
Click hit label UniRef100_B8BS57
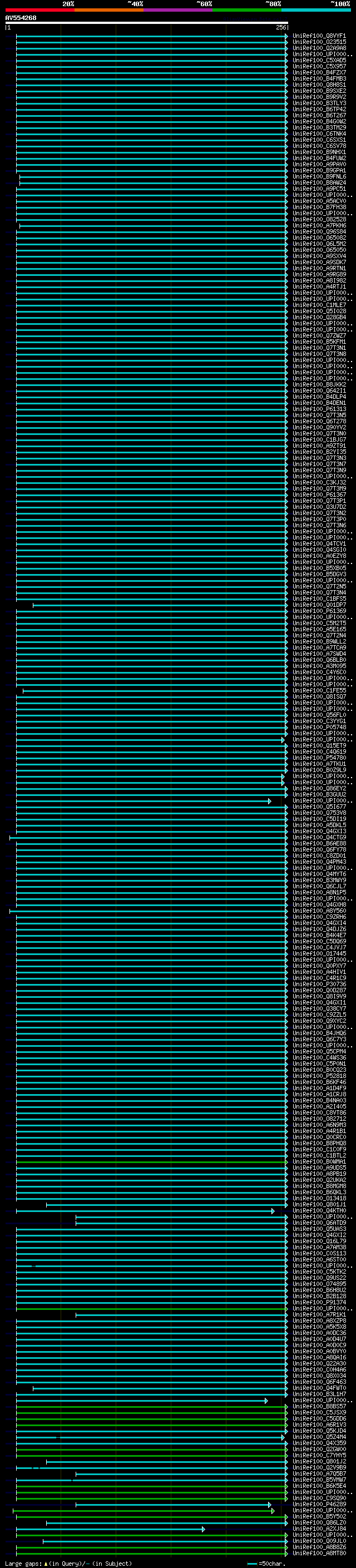coord(319,1406)
